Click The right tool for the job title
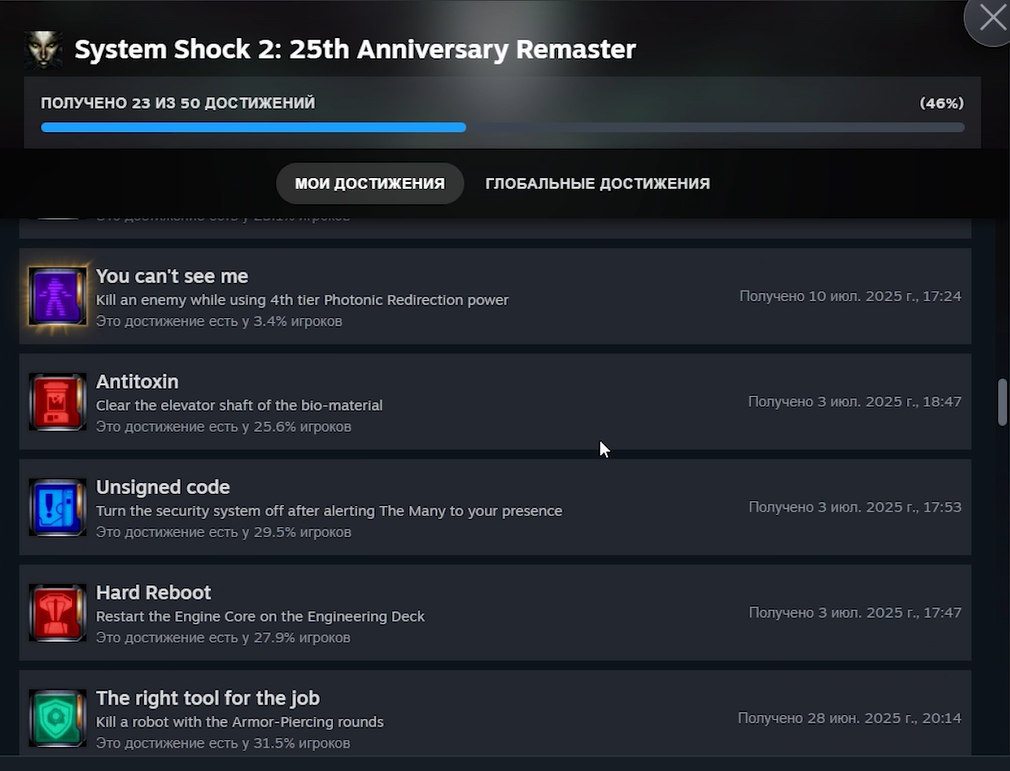 207,698
